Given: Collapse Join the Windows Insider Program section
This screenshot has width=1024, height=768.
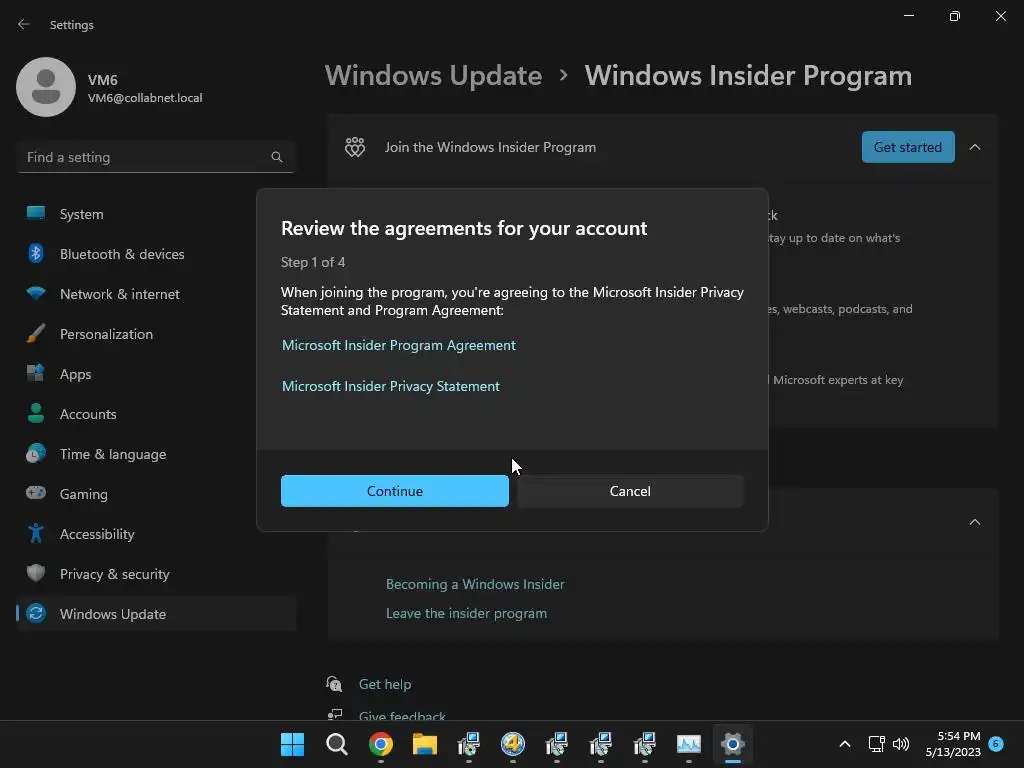Looking at the screenshot, I should click(x=974, y=147).
